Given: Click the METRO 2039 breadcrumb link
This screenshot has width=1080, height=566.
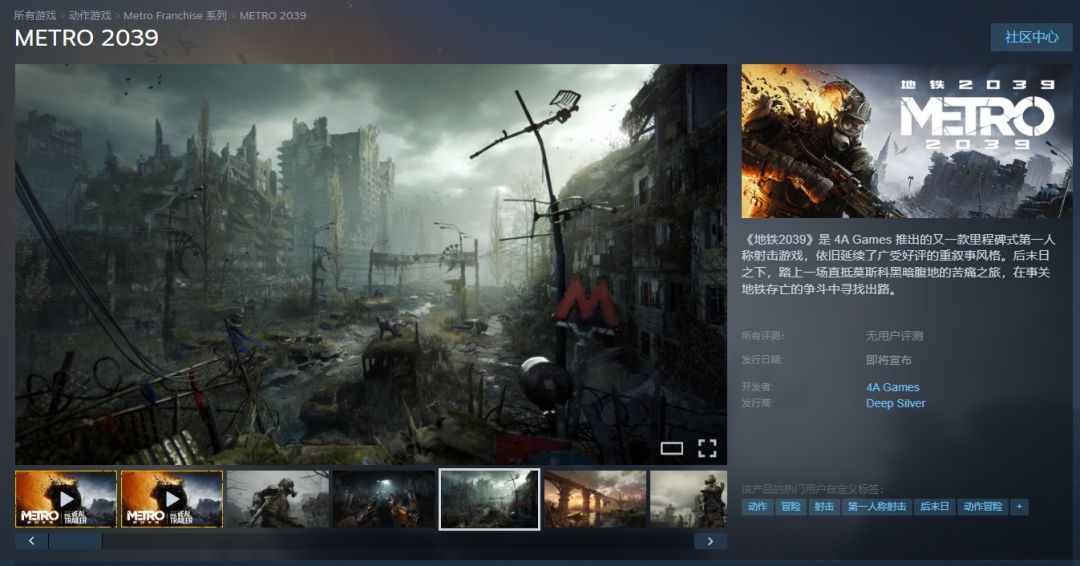Looking at the screenshot, I should (273, 15).
